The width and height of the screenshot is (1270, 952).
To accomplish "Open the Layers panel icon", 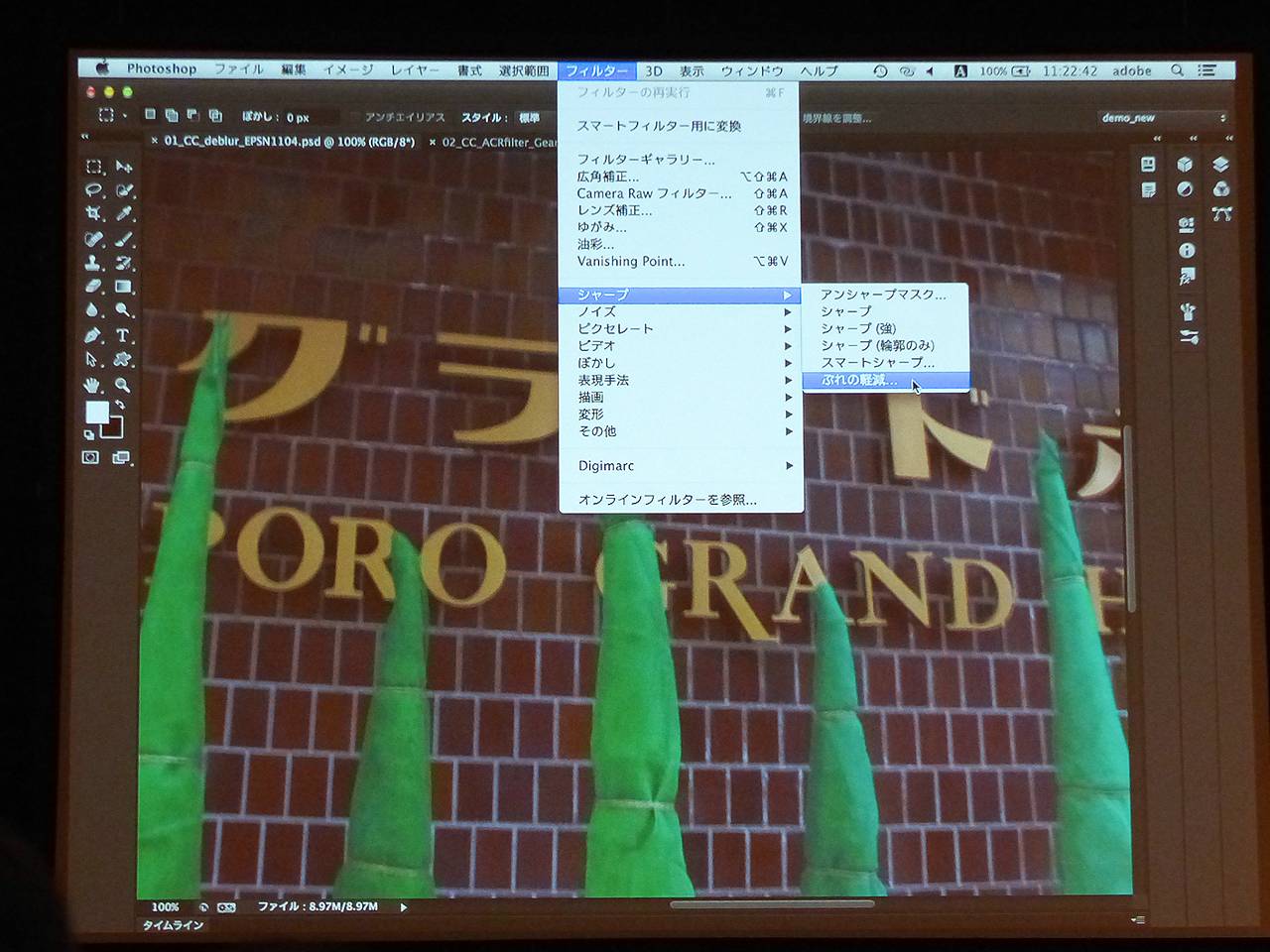I will [1221, 165].
